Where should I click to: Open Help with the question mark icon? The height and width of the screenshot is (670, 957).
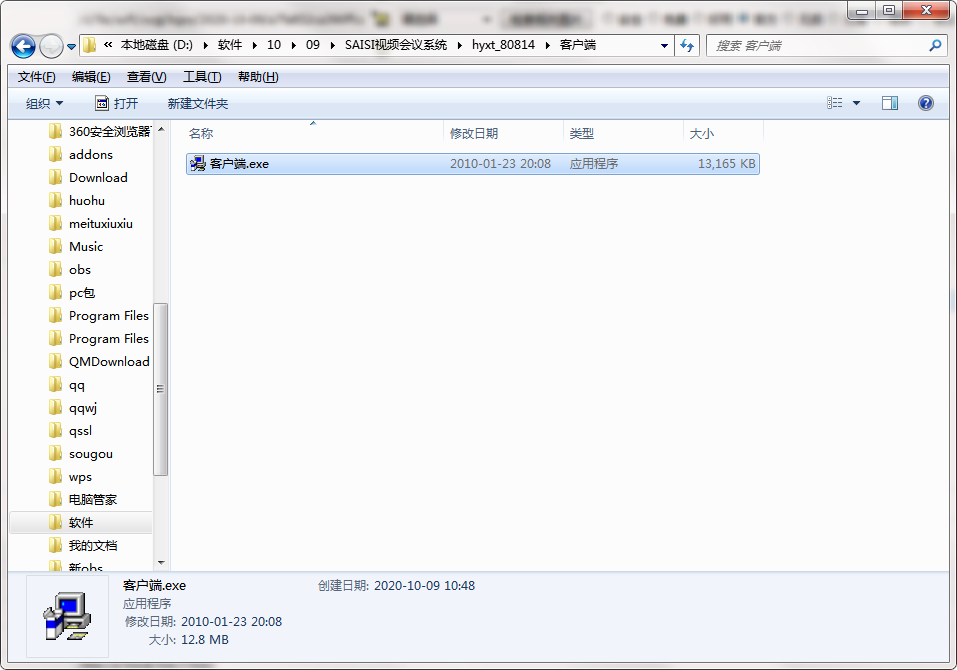coord(925,103)
